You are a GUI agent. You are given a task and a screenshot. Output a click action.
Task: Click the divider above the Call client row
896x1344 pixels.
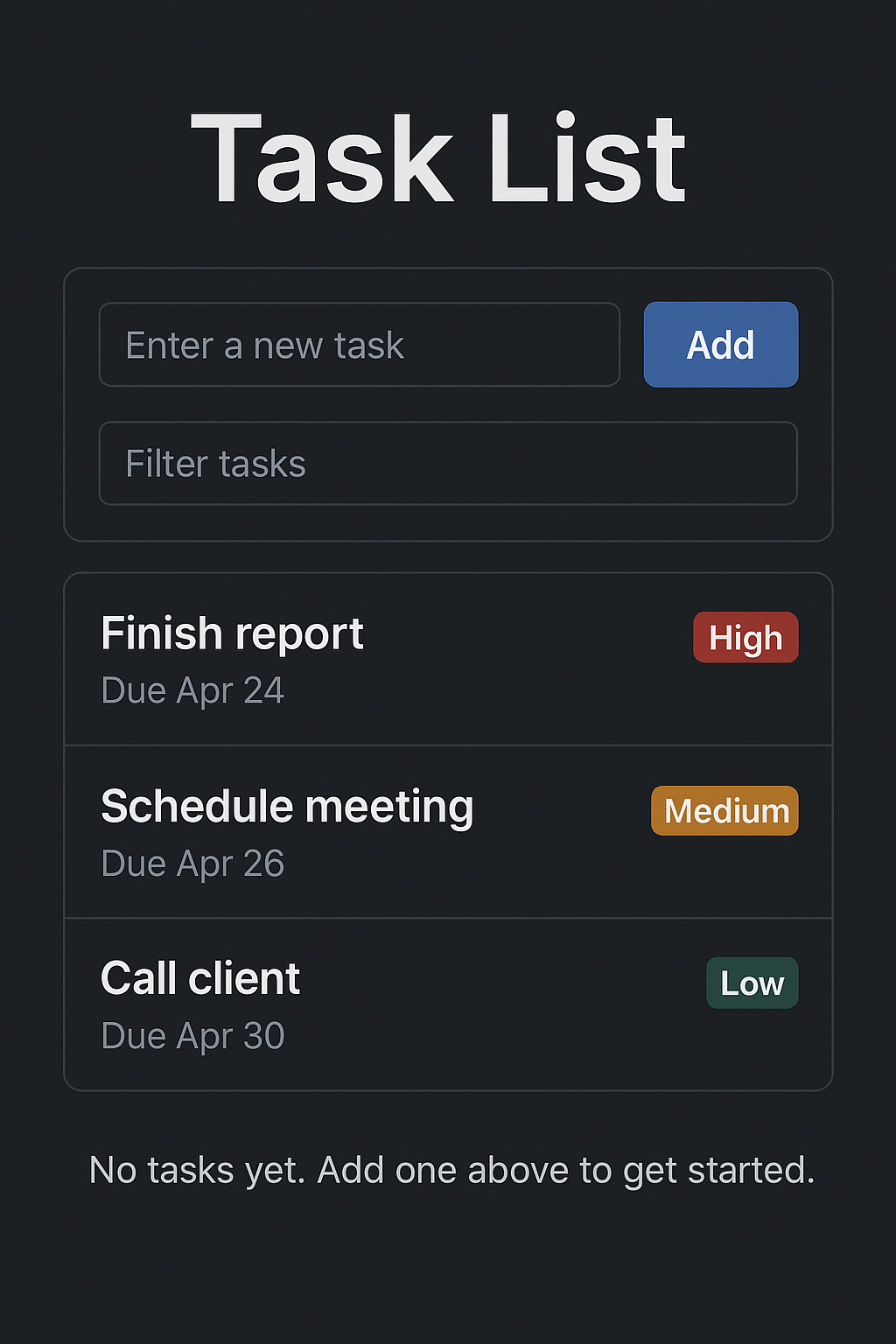click(448, 918)
